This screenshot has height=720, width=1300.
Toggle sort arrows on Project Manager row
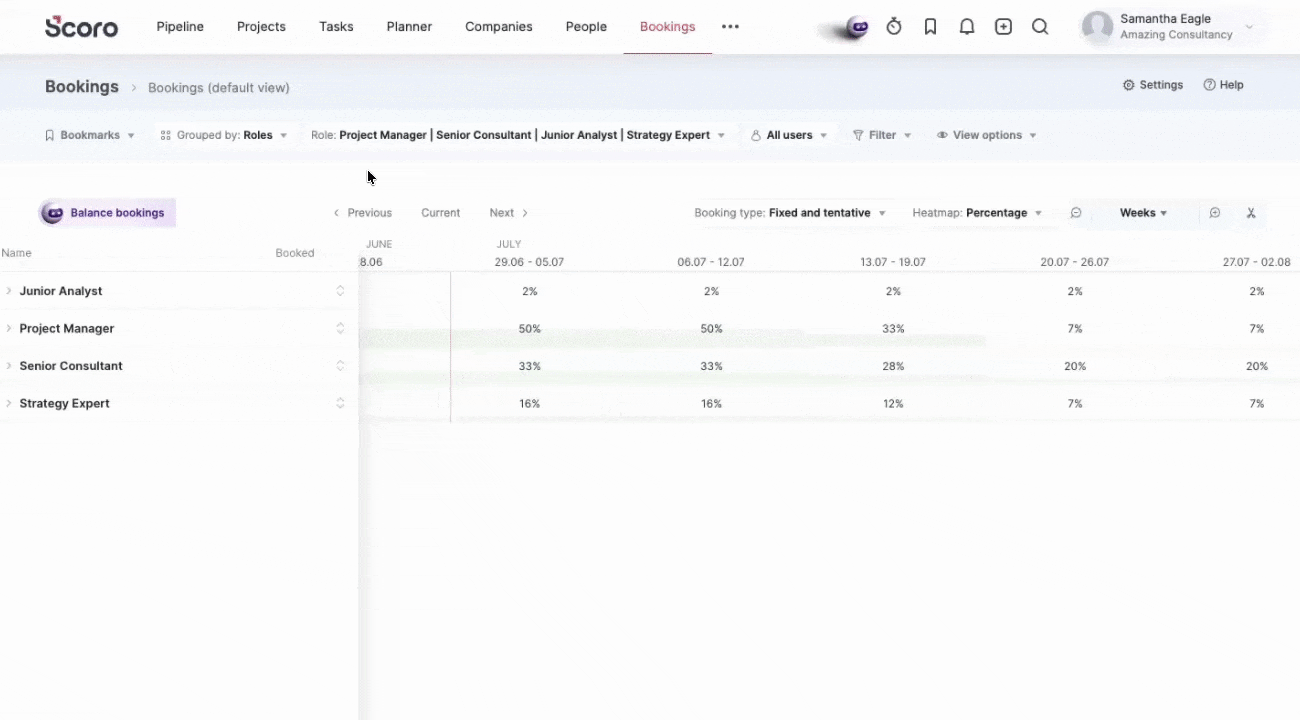[x=340, y=328]
